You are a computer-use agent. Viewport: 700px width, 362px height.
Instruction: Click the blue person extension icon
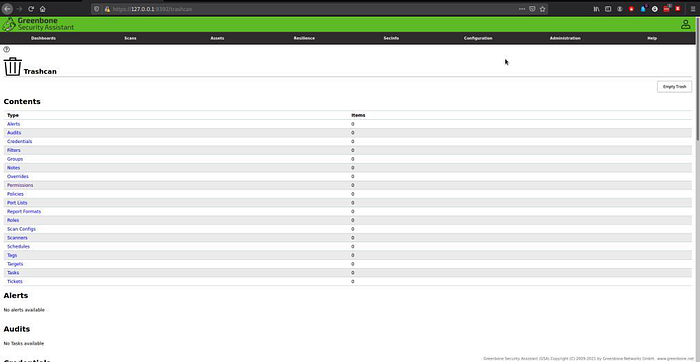tap(643, 9)
